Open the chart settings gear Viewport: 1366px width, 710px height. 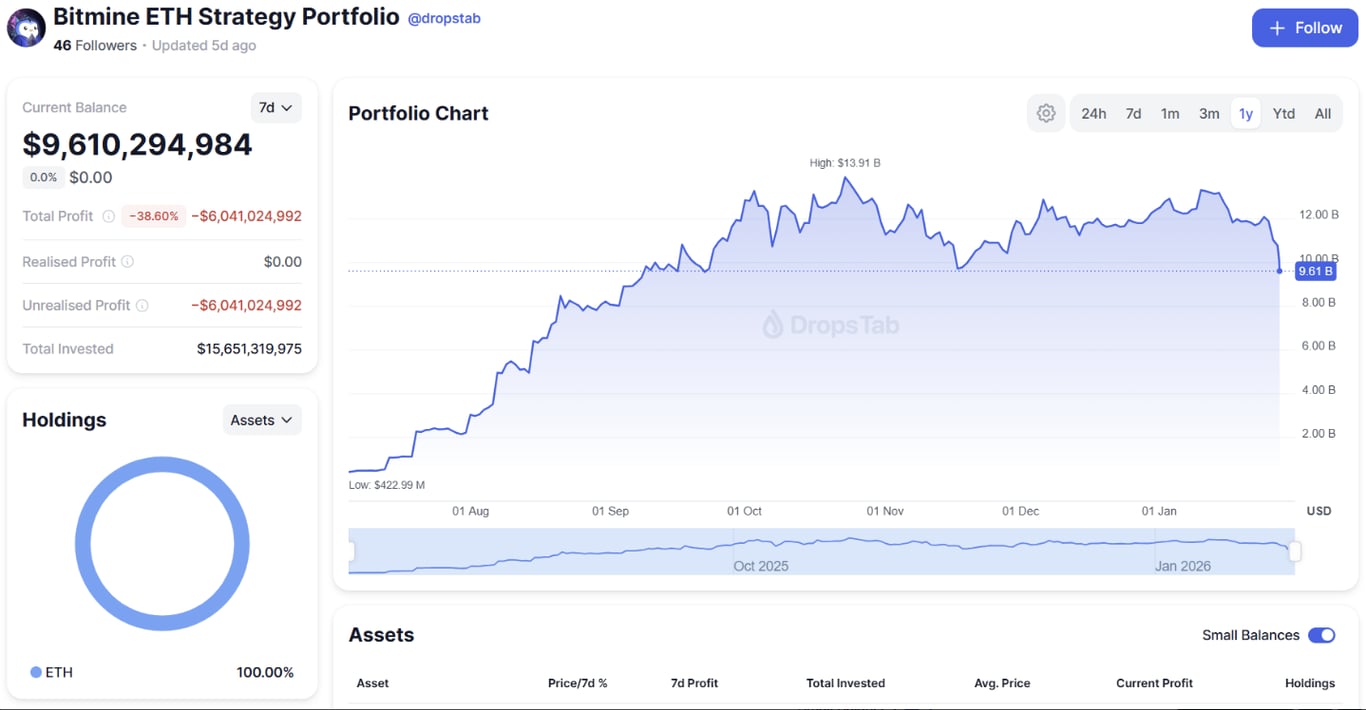coord(1045,113)
